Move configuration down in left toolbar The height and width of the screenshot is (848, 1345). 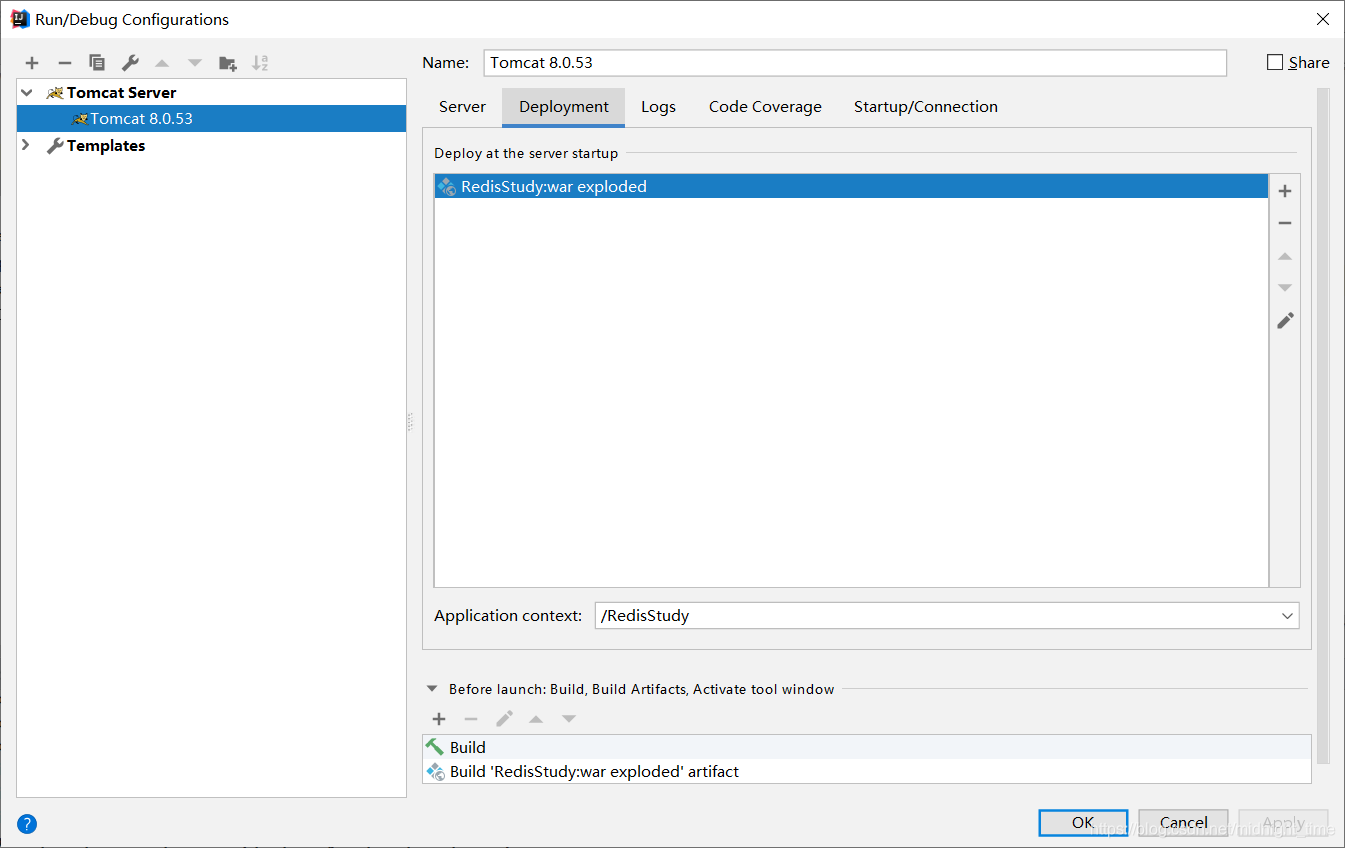[195, 63]
